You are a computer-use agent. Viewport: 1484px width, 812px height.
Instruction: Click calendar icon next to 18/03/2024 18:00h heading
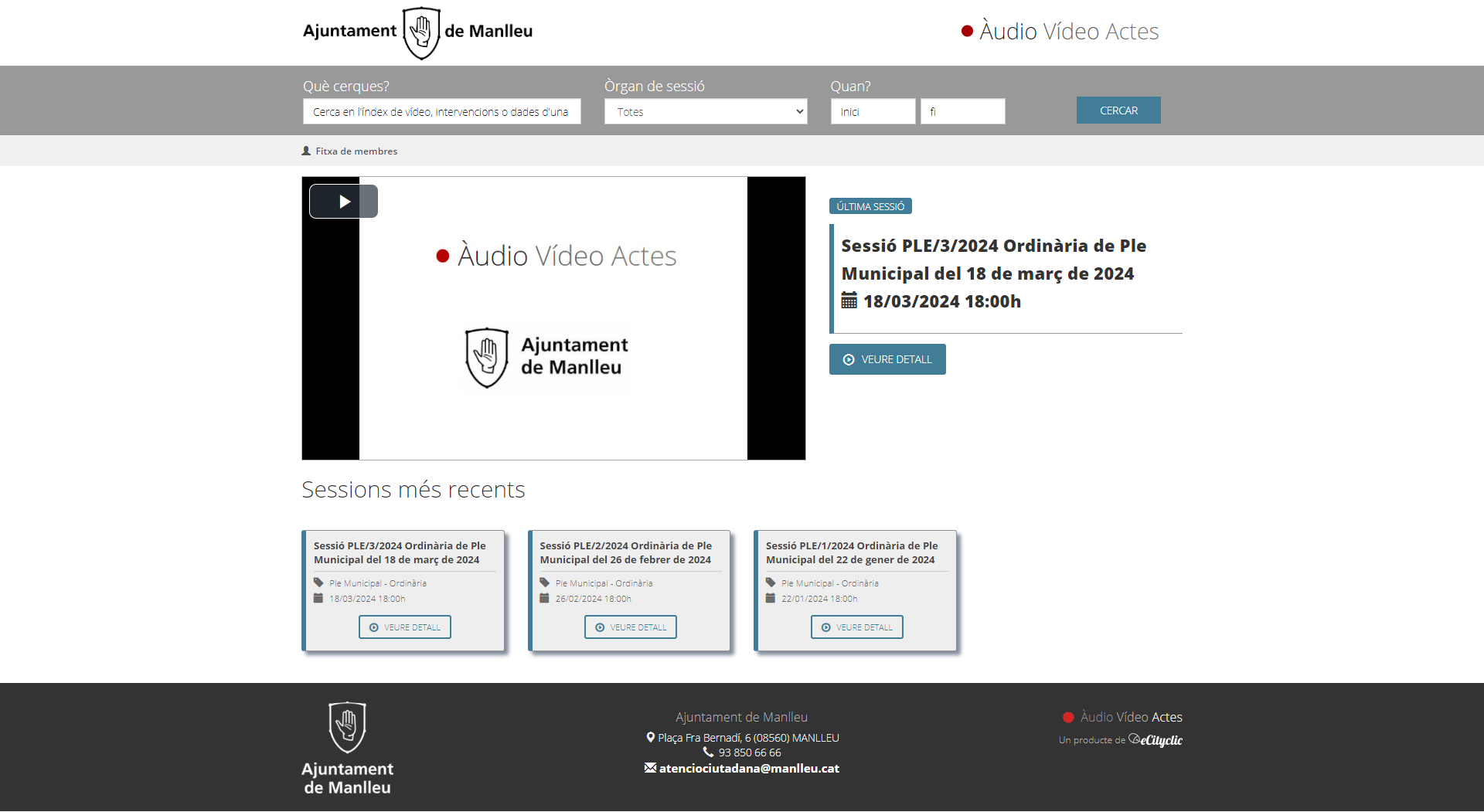tap(849, 301)
